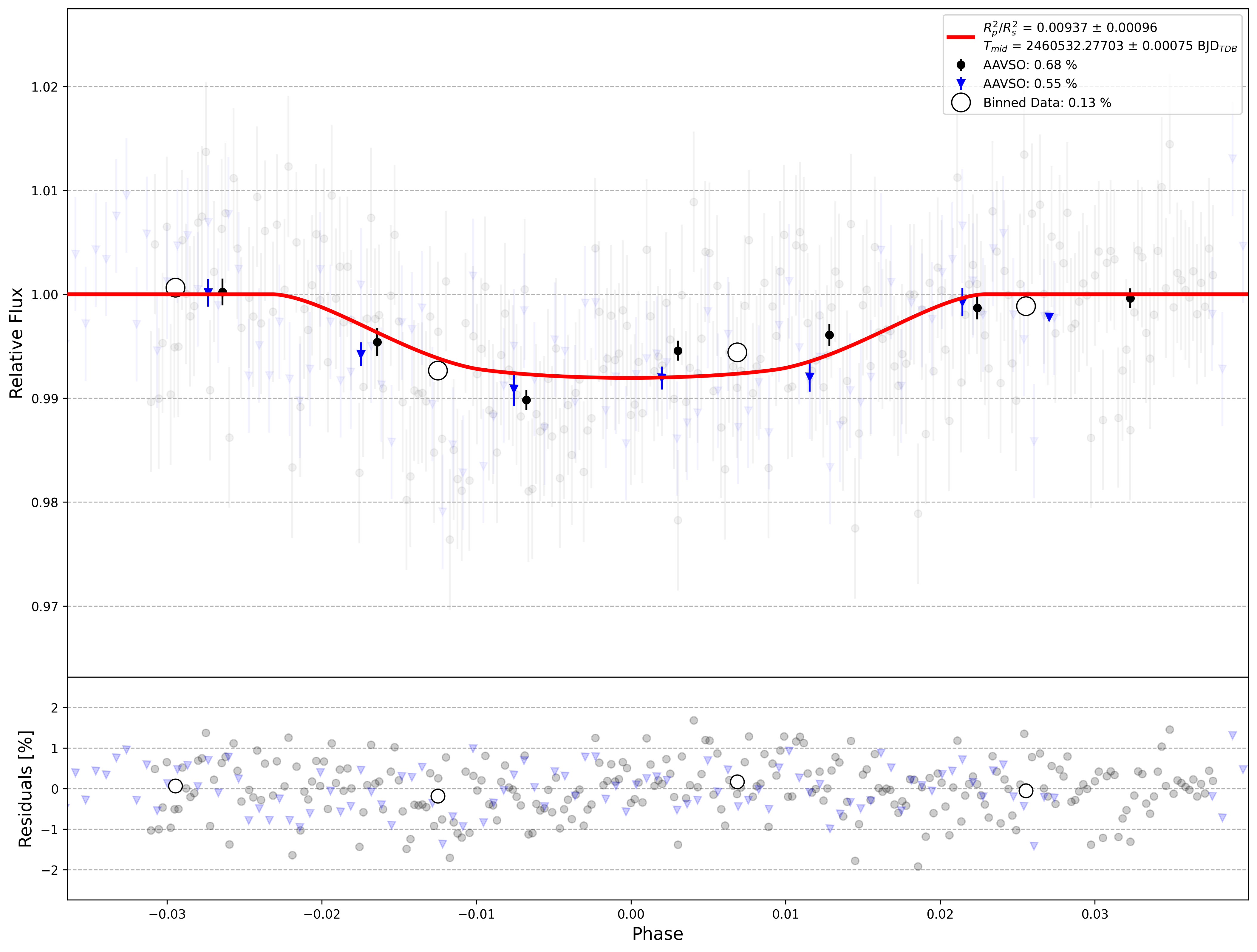Viewport: 1257px width, 952px height.
Task: Click the black AAVSO marker in legend
Action: coord(961,65)
